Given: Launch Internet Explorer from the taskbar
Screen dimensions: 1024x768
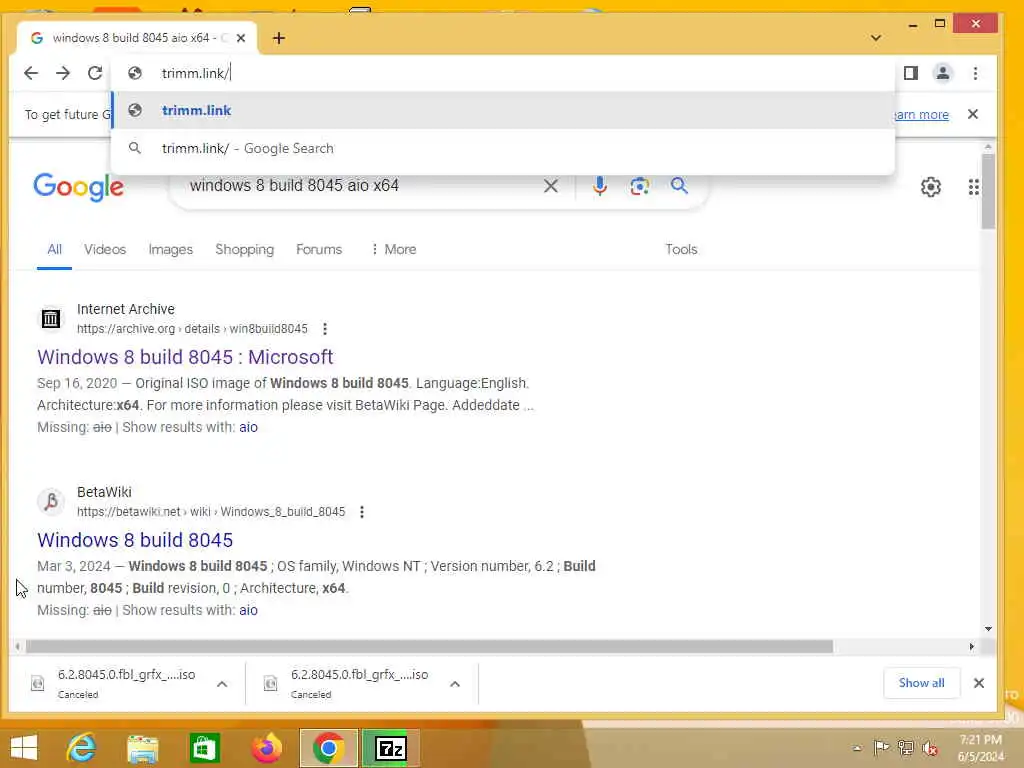Looking at the screenshot, I should point(82,748).
